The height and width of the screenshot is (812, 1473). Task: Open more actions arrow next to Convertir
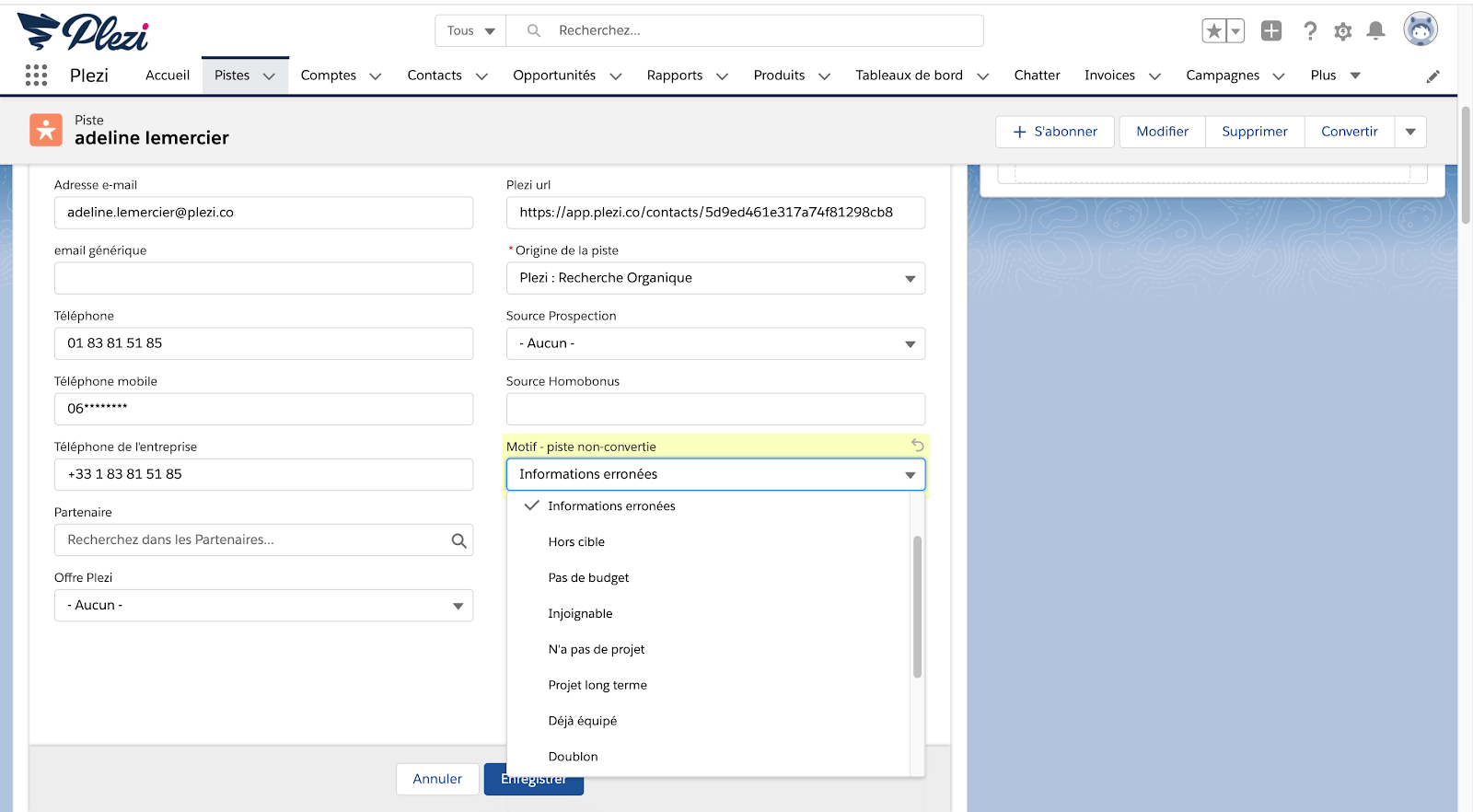(x=1410, y=132)
